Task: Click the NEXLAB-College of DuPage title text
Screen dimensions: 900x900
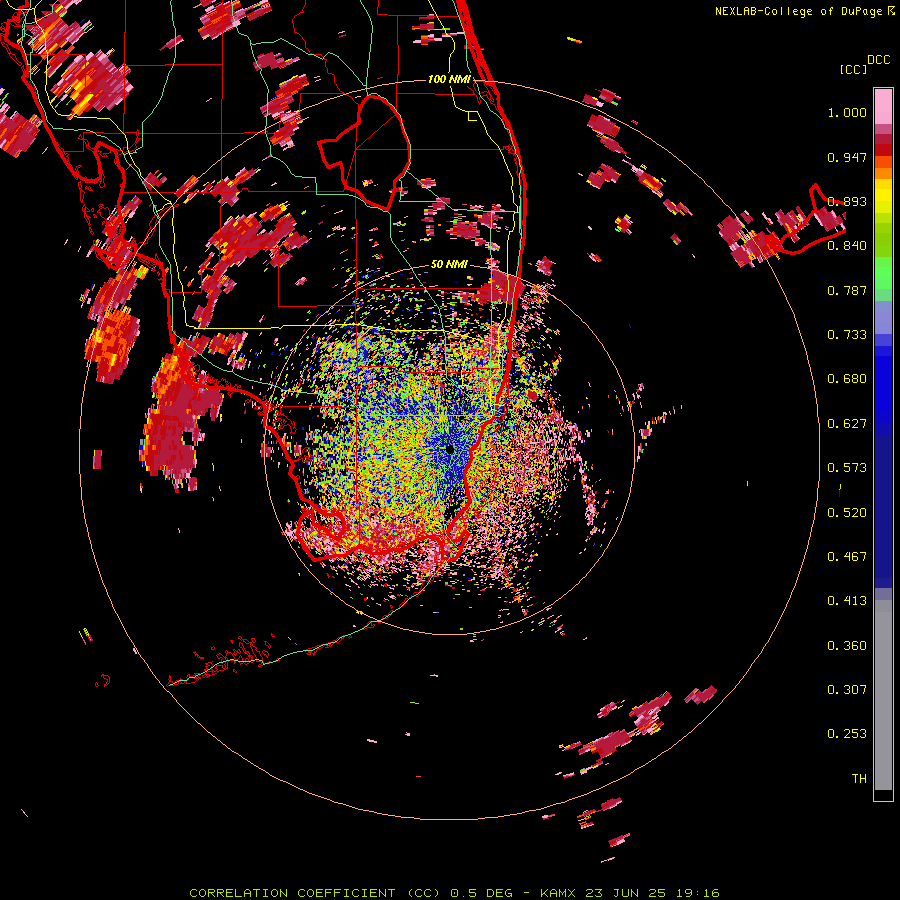Action: click(x=804, y=11)
